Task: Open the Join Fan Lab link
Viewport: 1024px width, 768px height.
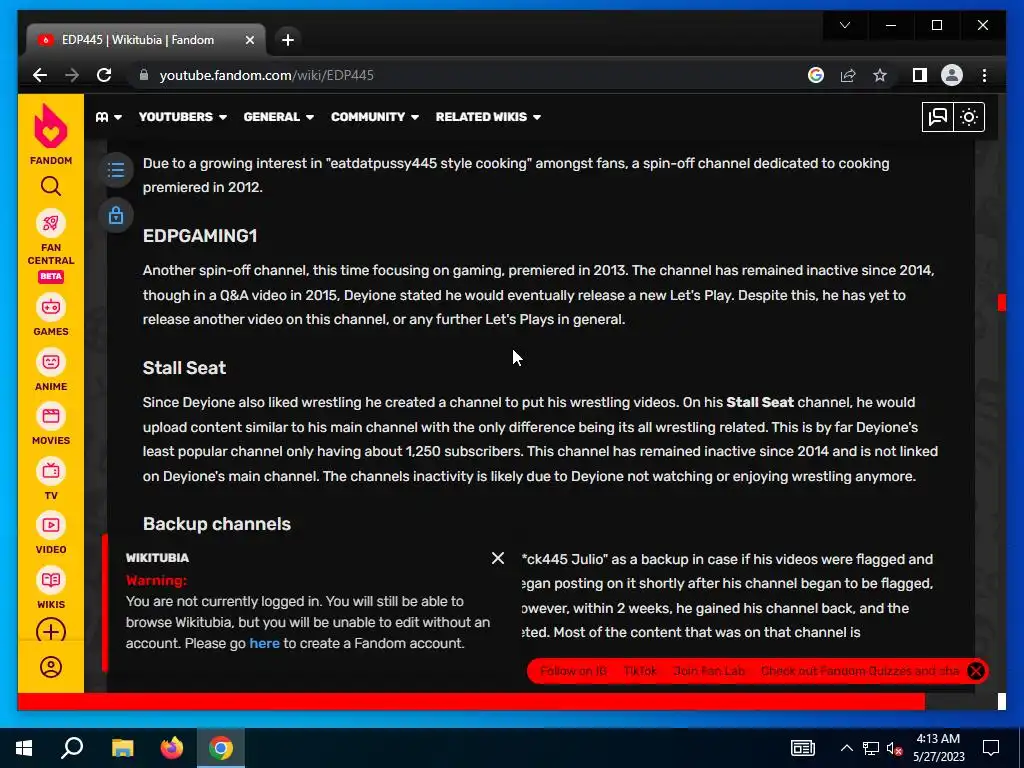Action: coord(709,671)
